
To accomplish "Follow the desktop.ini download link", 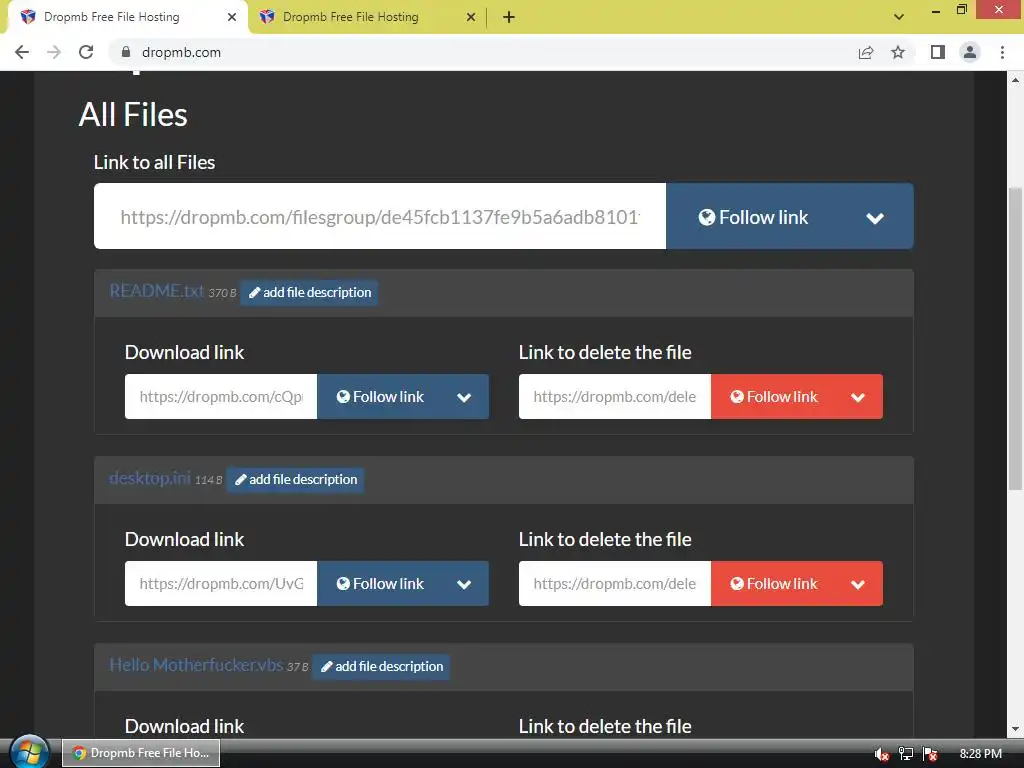I will coord(380,583).
